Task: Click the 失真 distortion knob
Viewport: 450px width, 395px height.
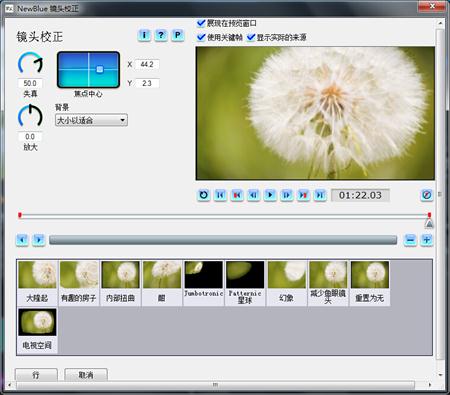Action: coord(30,63)
